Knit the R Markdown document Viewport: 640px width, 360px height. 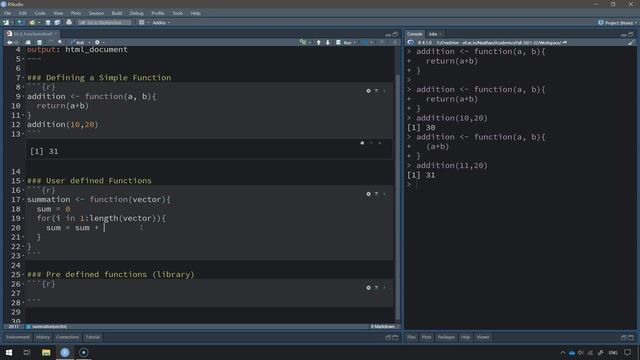pos(78,42)
